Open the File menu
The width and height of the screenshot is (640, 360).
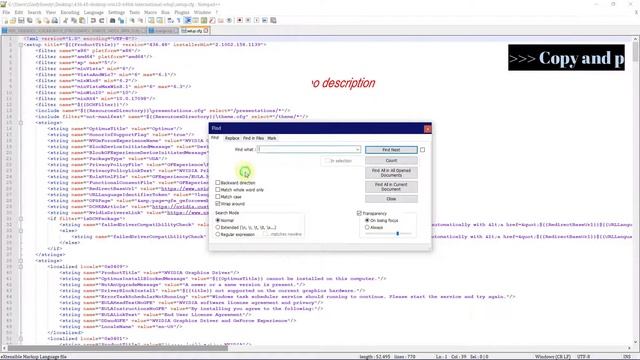click(x=6, y=12)
